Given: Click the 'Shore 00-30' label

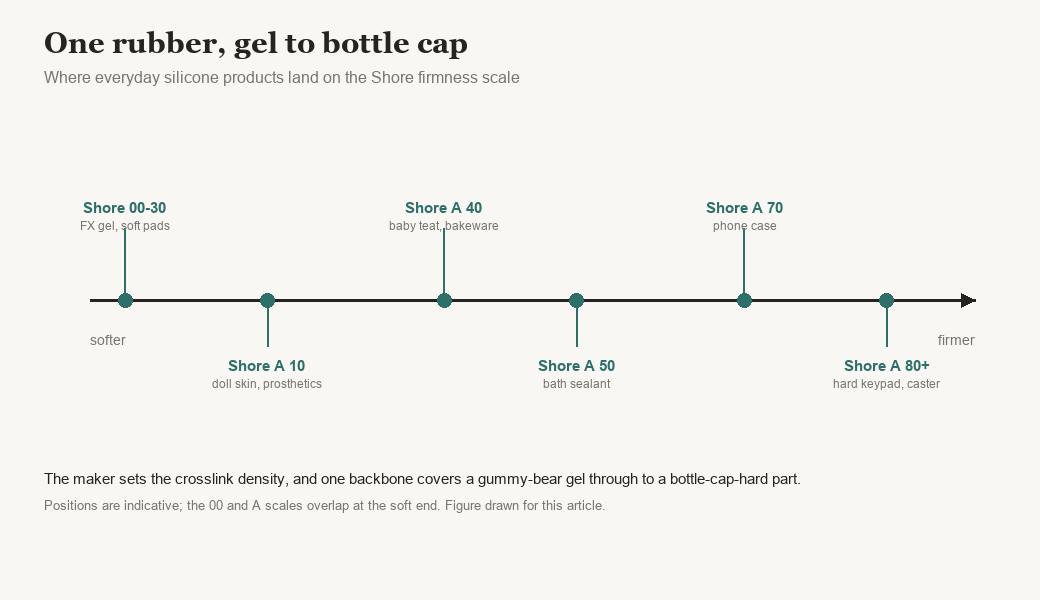Looking at the screenshot, I should [x=125, y=208].
